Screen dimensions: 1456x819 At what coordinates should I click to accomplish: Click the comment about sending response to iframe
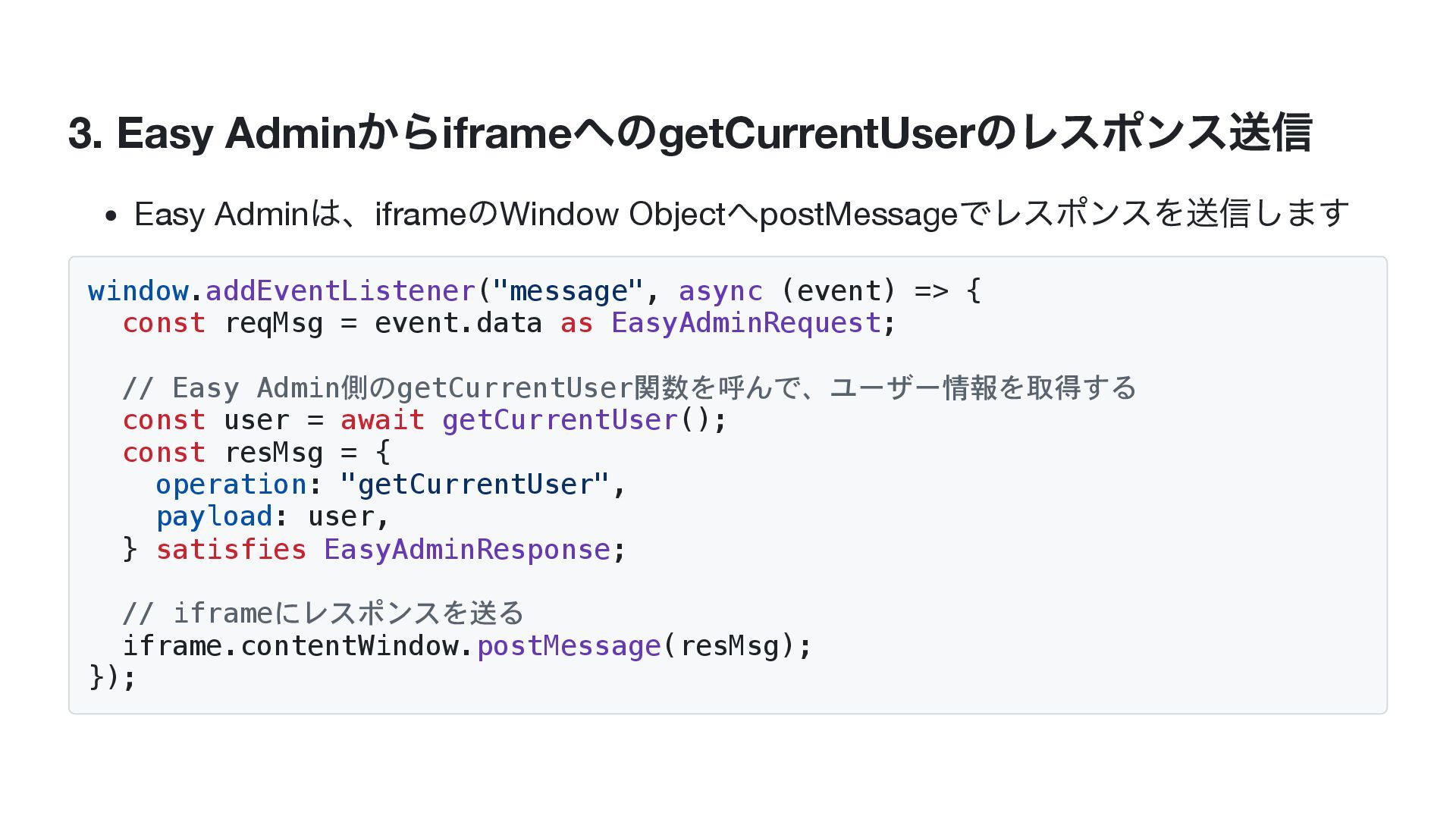[323, 613]
